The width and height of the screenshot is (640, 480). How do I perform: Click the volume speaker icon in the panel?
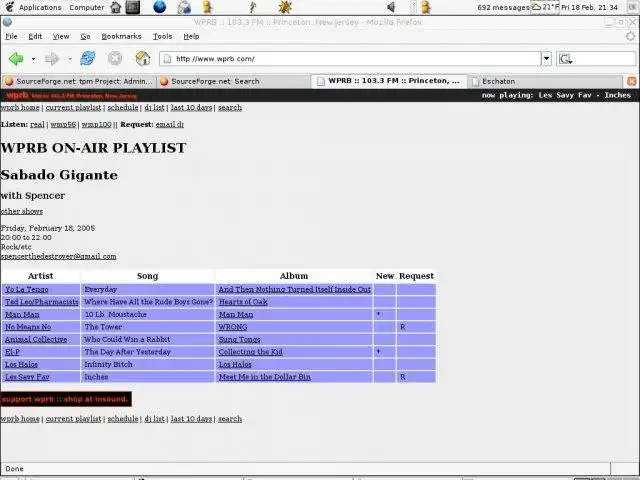pos(391,7)
